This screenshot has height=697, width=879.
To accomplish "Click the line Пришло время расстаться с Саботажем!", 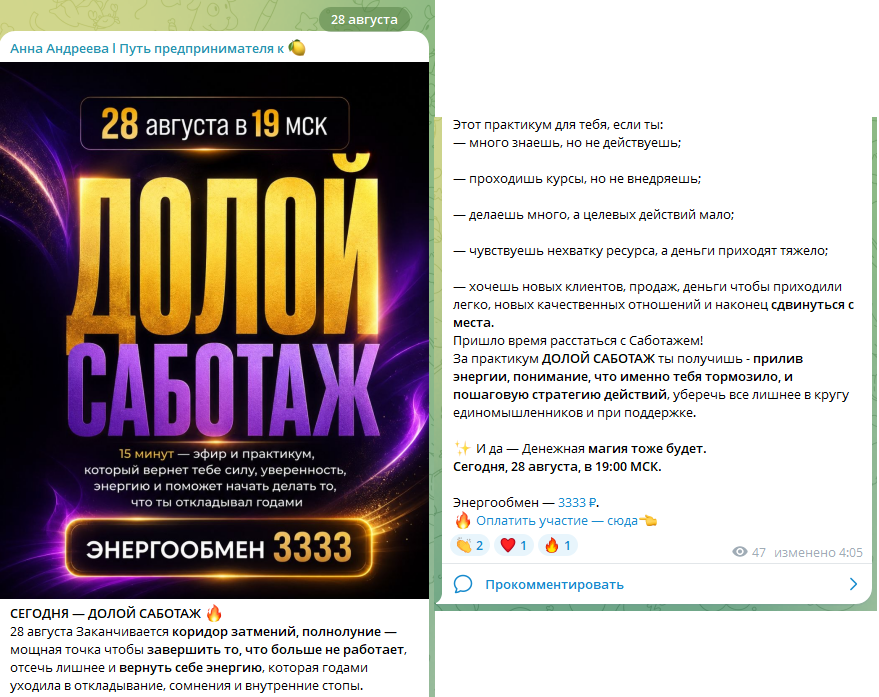I will pos(578,340).
